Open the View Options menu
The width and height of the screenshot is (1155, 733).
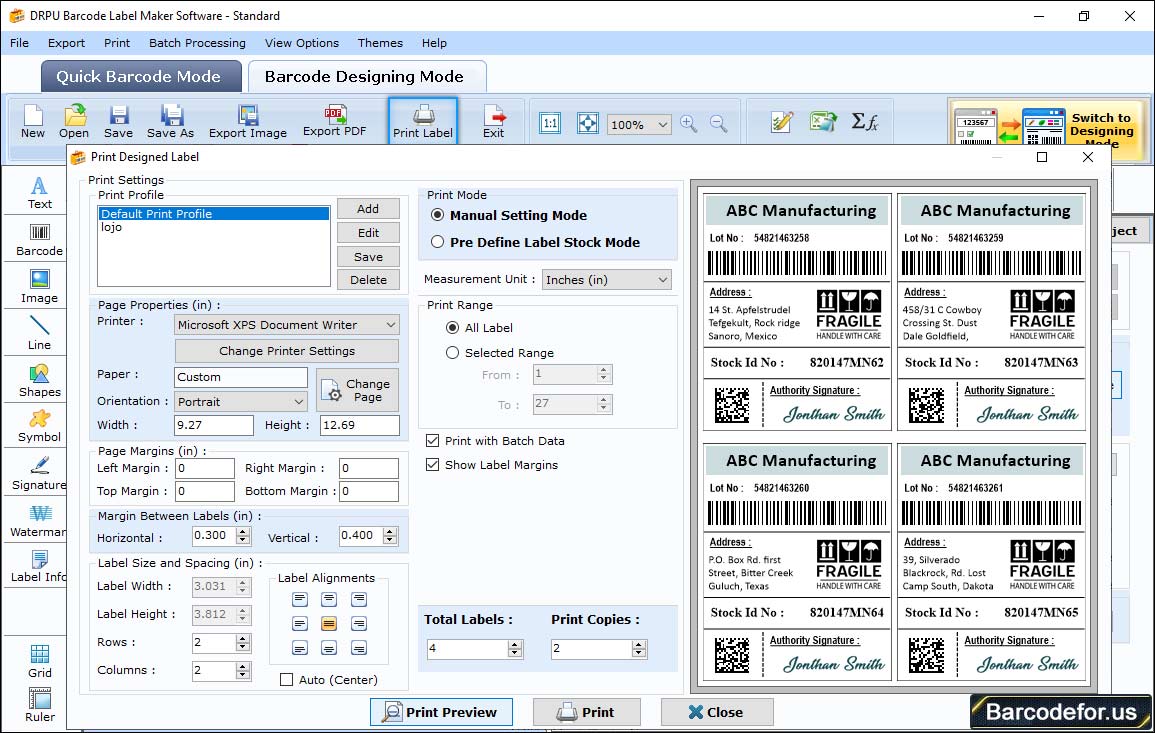click(302, 43)
